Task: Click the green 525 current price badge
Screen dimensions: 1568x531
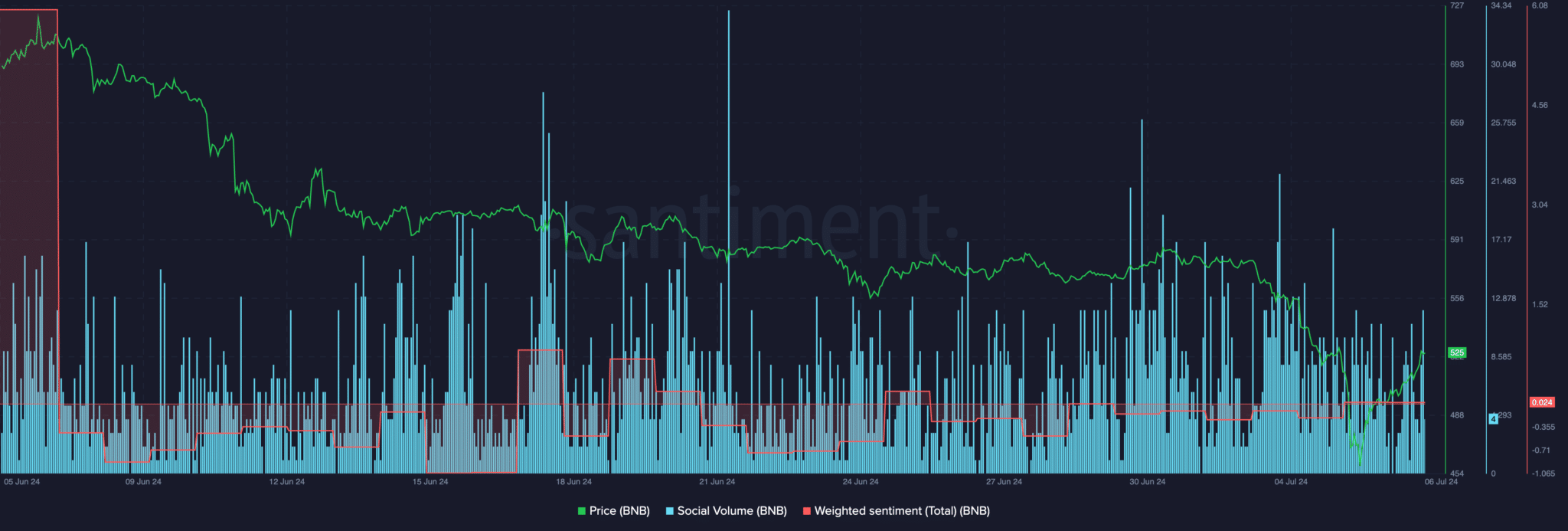Action: point(1456,353)
